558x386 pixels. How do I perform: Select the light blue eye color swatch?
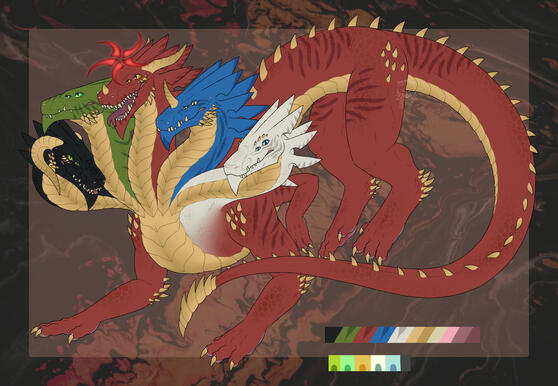point(393,363)
